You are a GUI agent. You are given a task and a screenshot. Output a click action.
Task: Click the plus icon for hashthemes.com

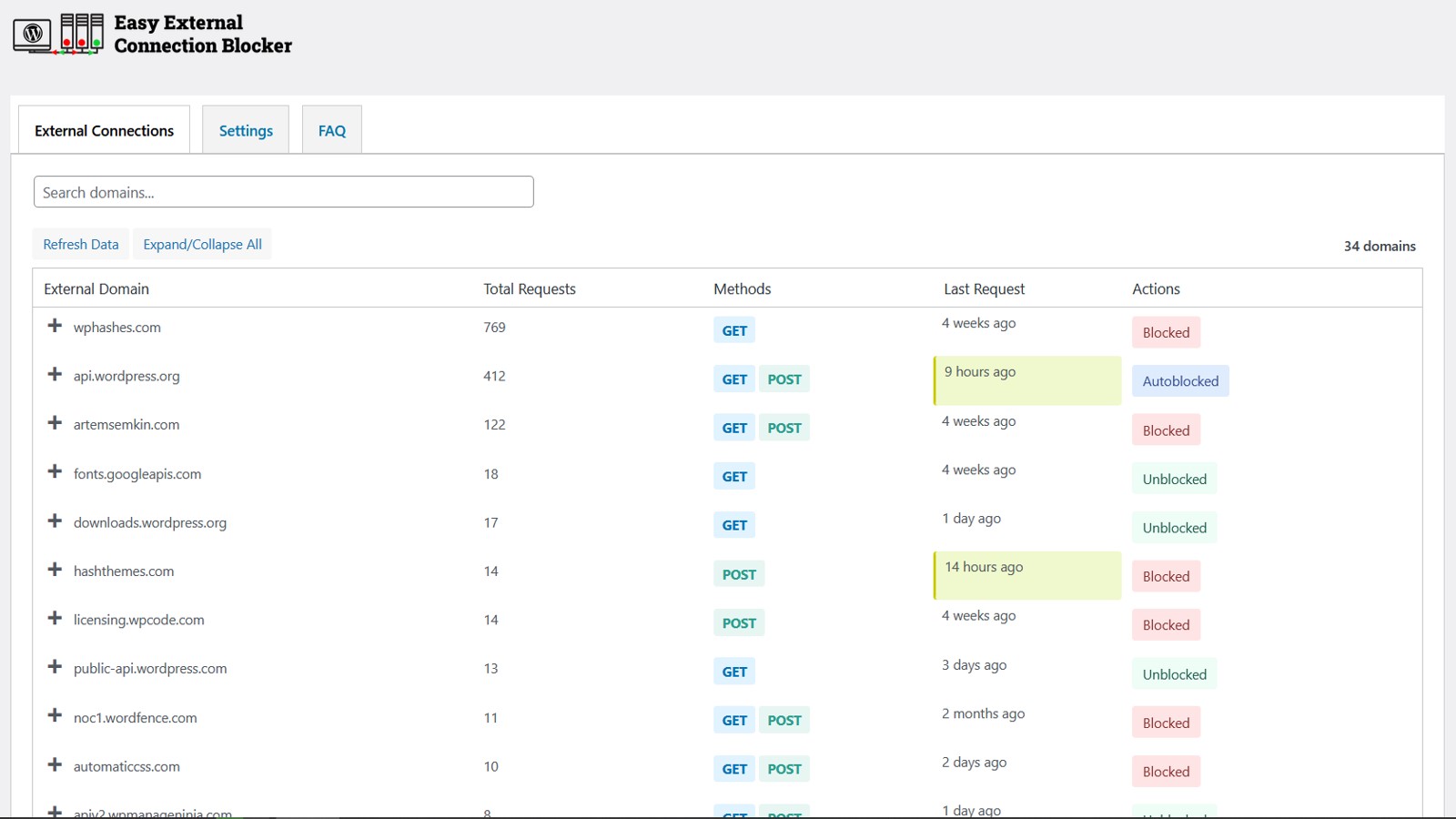(x=55, y=570)
